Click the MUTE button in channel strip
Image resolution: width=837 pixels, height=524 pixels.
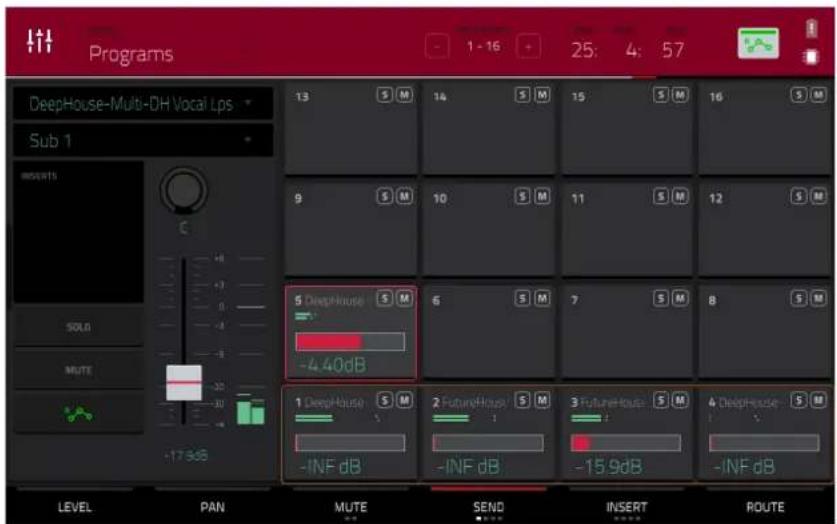point(78,370)
